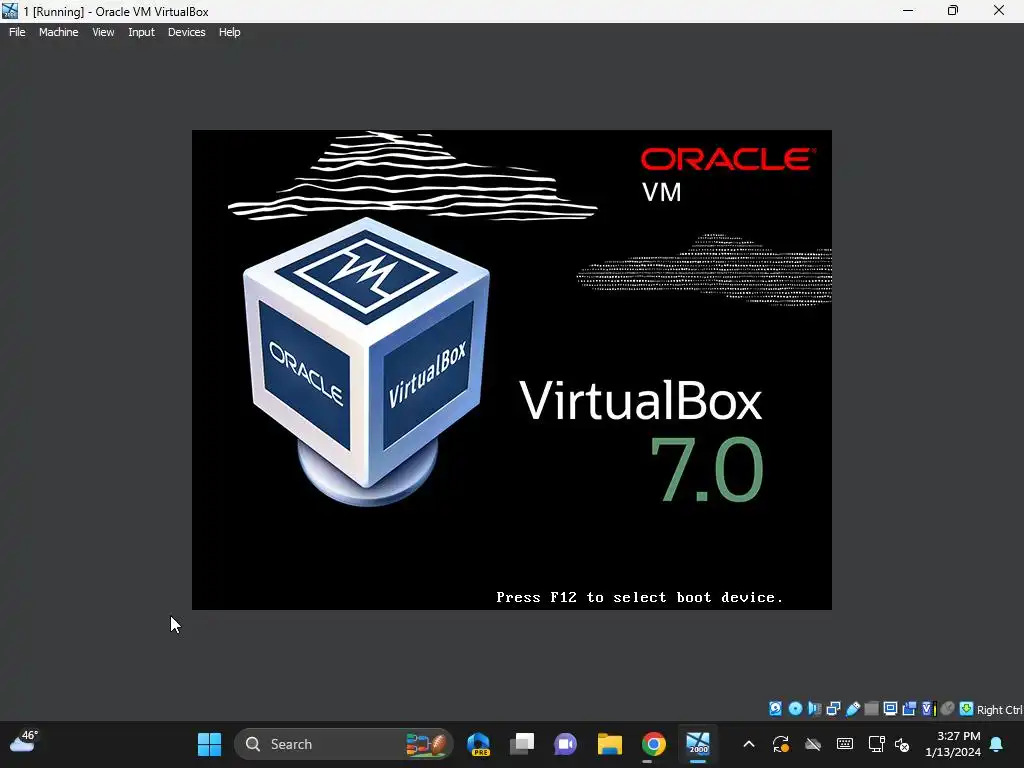Open the File menu
Viewport: 1024px width, 768px height.
coord(17,32)
